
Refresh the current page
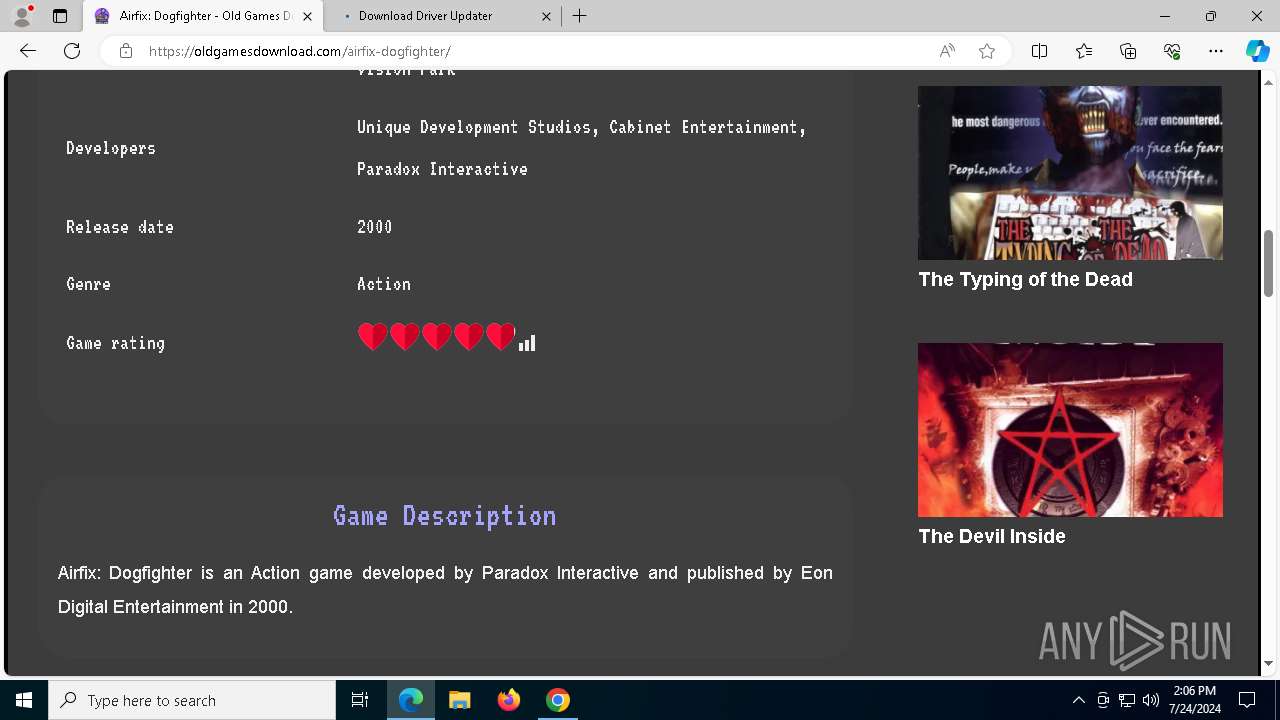[x=72, y=51]
